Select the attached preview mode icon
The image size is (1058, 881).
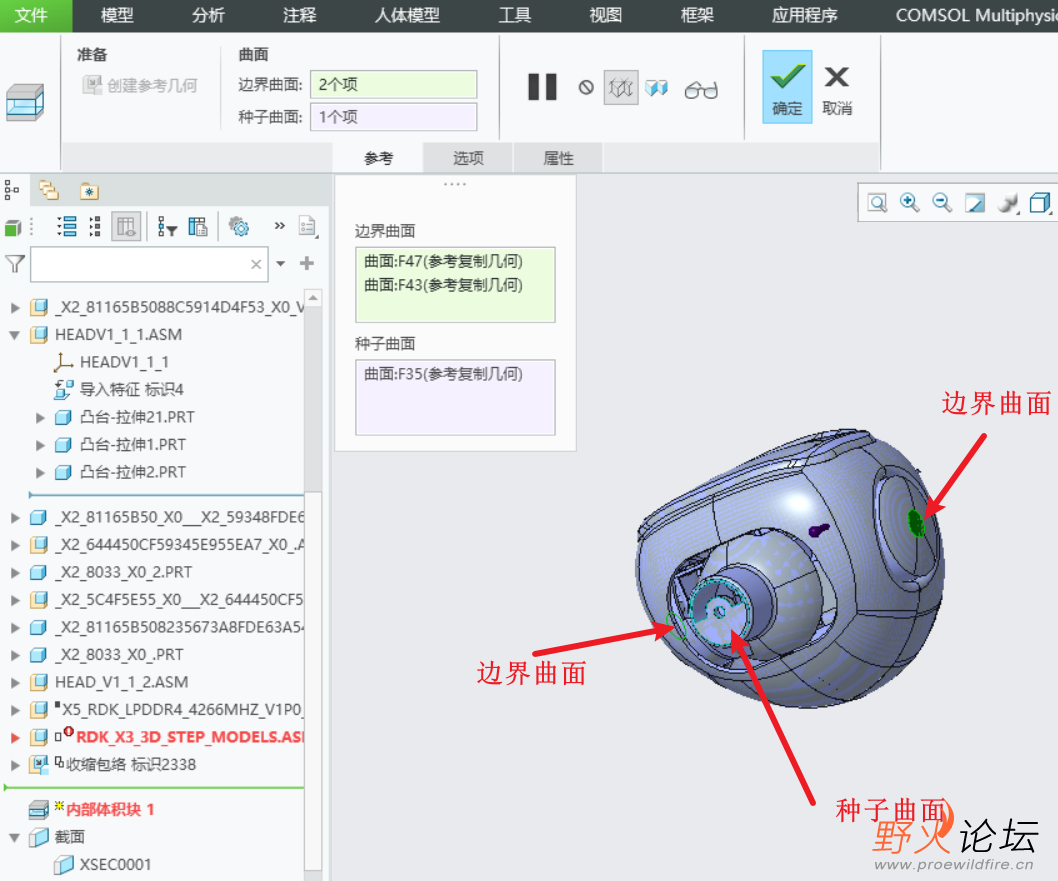(656, 88)
